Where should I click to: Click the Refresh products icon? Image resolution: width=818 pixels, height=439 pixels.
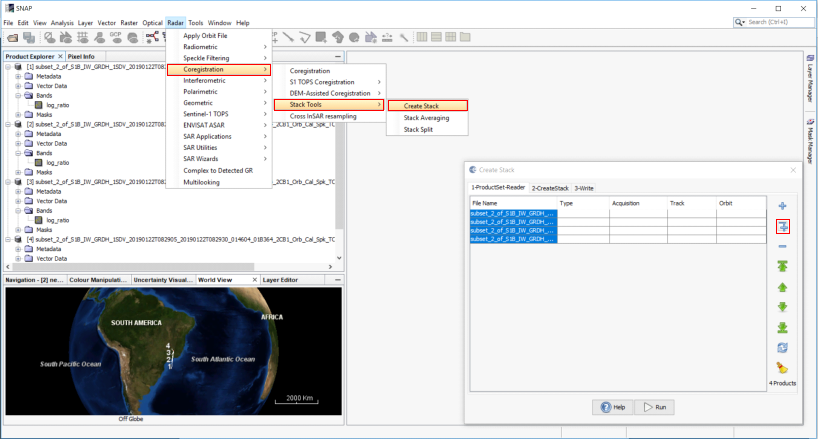pos(782,347)
